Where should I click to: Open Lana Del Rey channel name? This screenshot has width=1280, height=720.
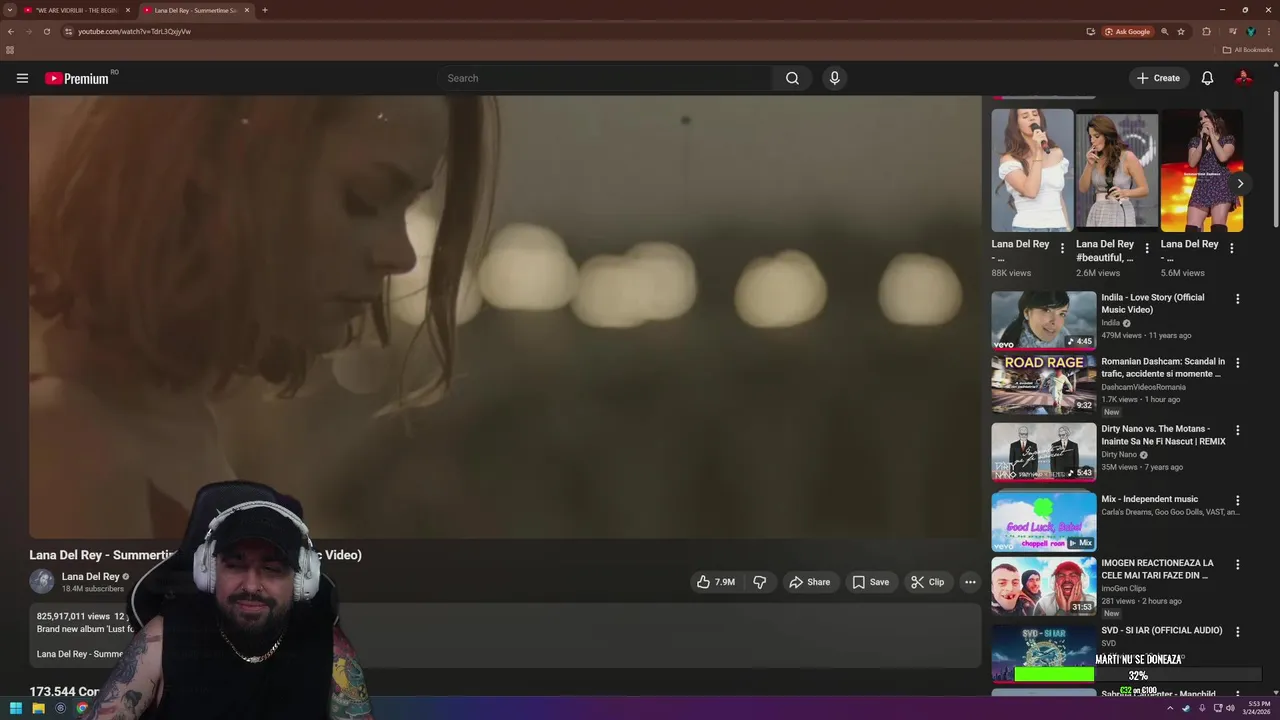click(x=90, y=576)
